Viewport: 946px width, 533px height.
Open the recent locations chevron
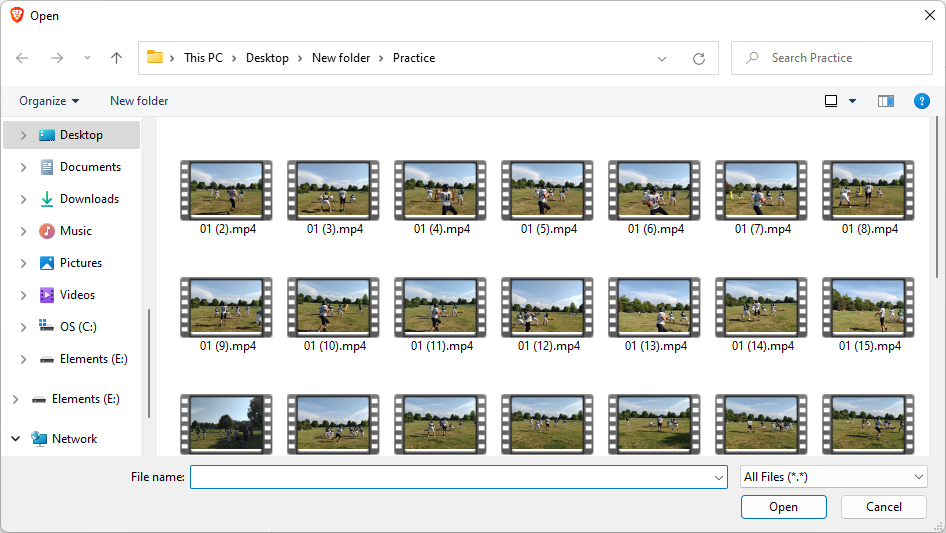click(87, 58)
